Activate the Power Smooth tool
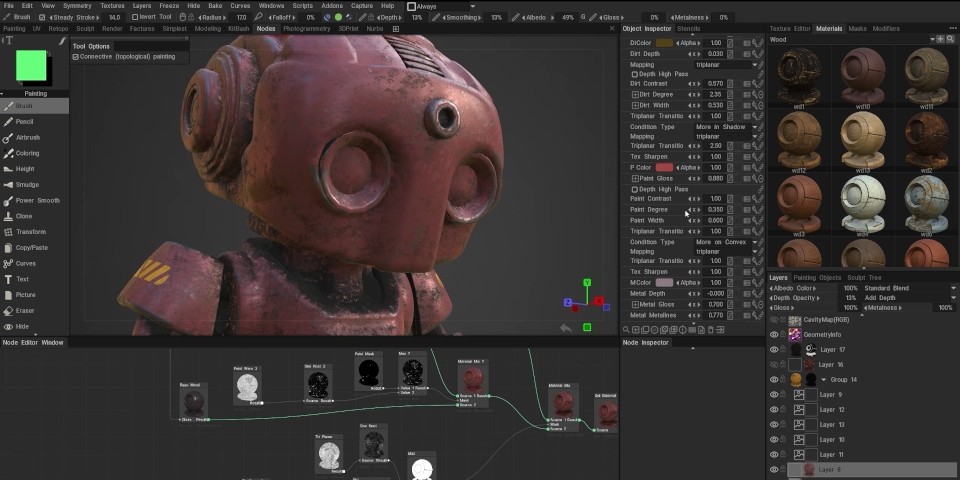The height and width of the screenshot is (480, 960). point(34,200)
